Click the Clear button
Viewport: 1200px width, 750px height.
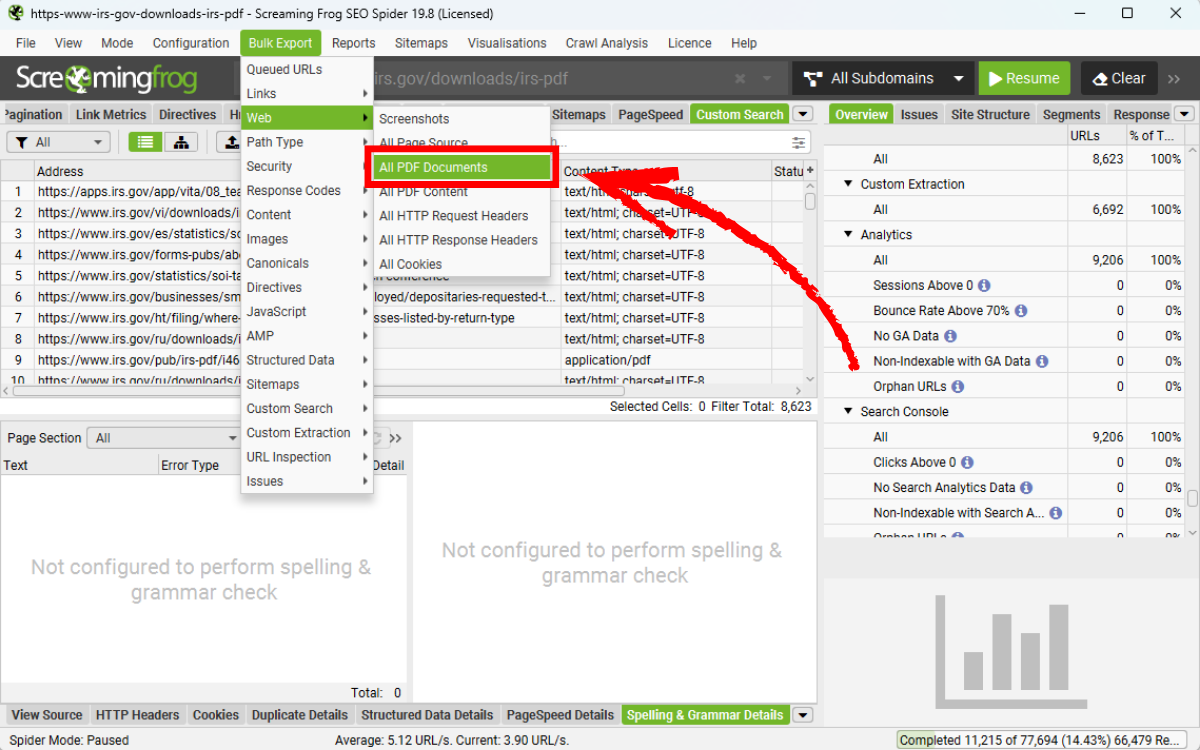(1119, 79)
